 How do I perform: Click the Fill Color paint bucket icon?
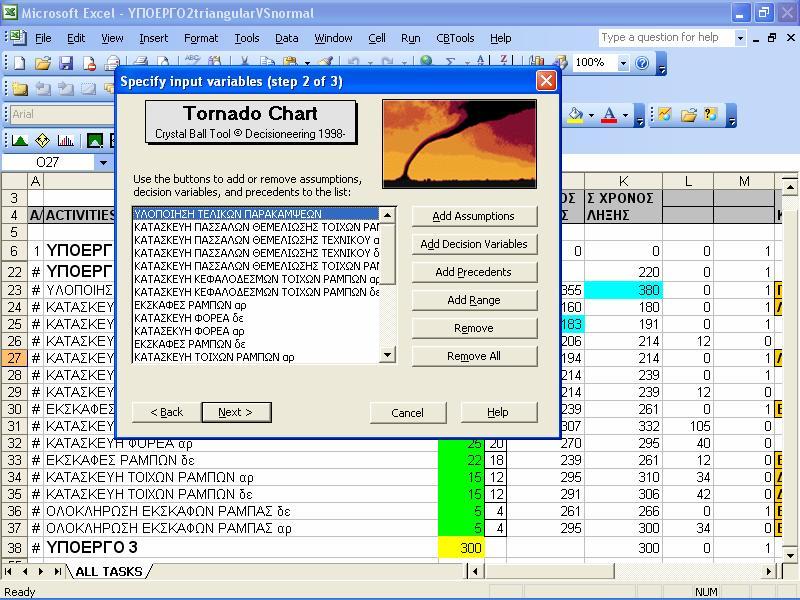pos(576,115)
